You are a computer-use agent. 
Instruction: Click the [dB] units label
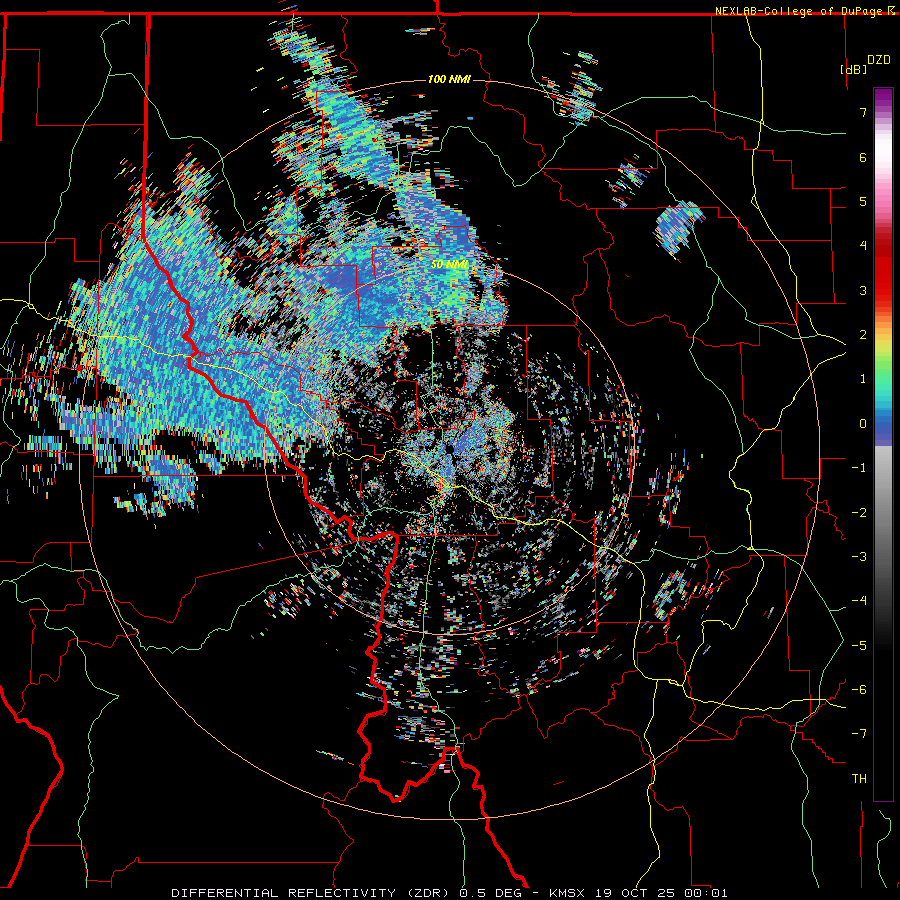tap(853, 69)
